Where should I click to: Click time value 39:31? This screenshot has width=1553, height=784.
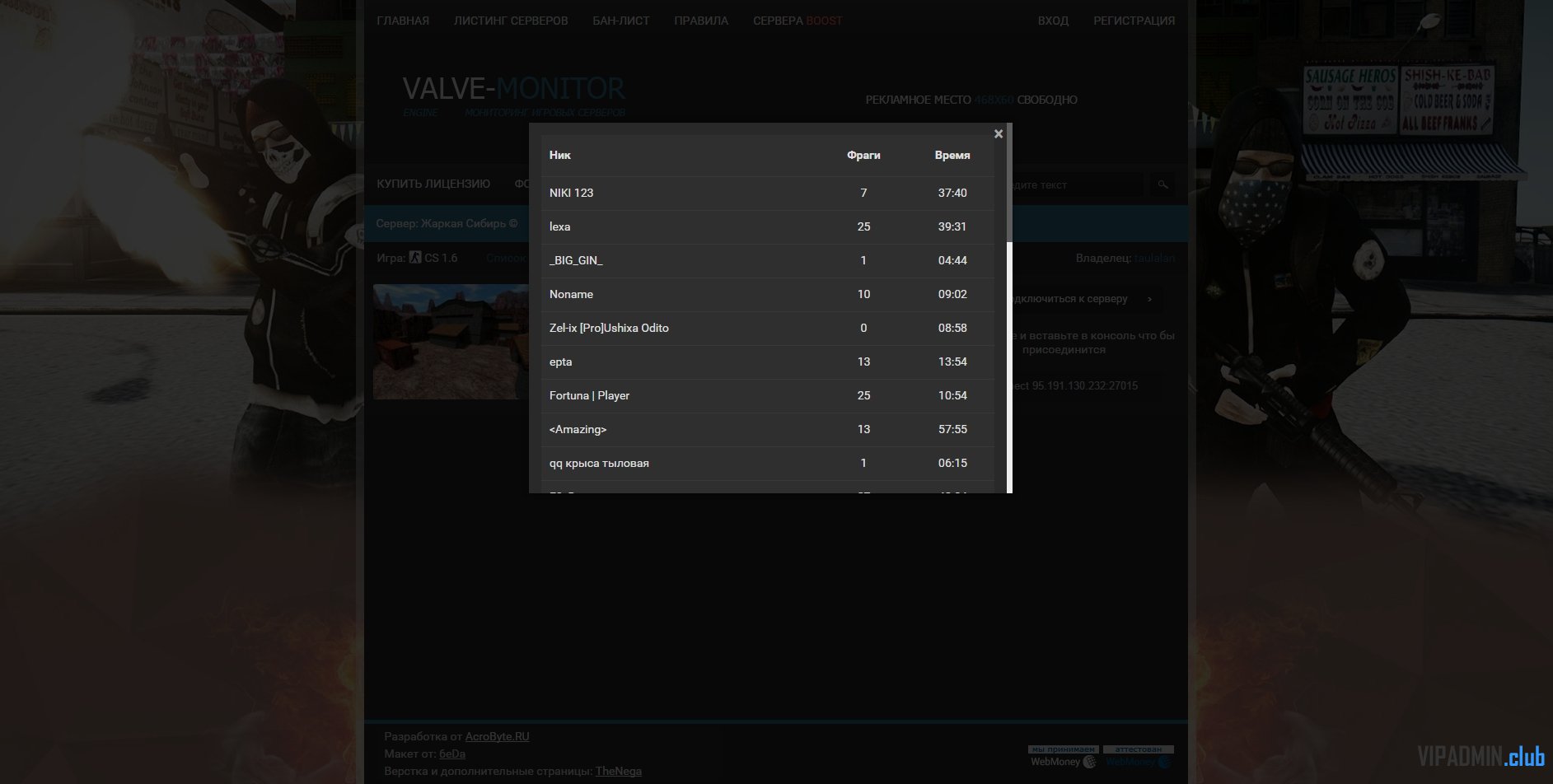coord(952,226)
